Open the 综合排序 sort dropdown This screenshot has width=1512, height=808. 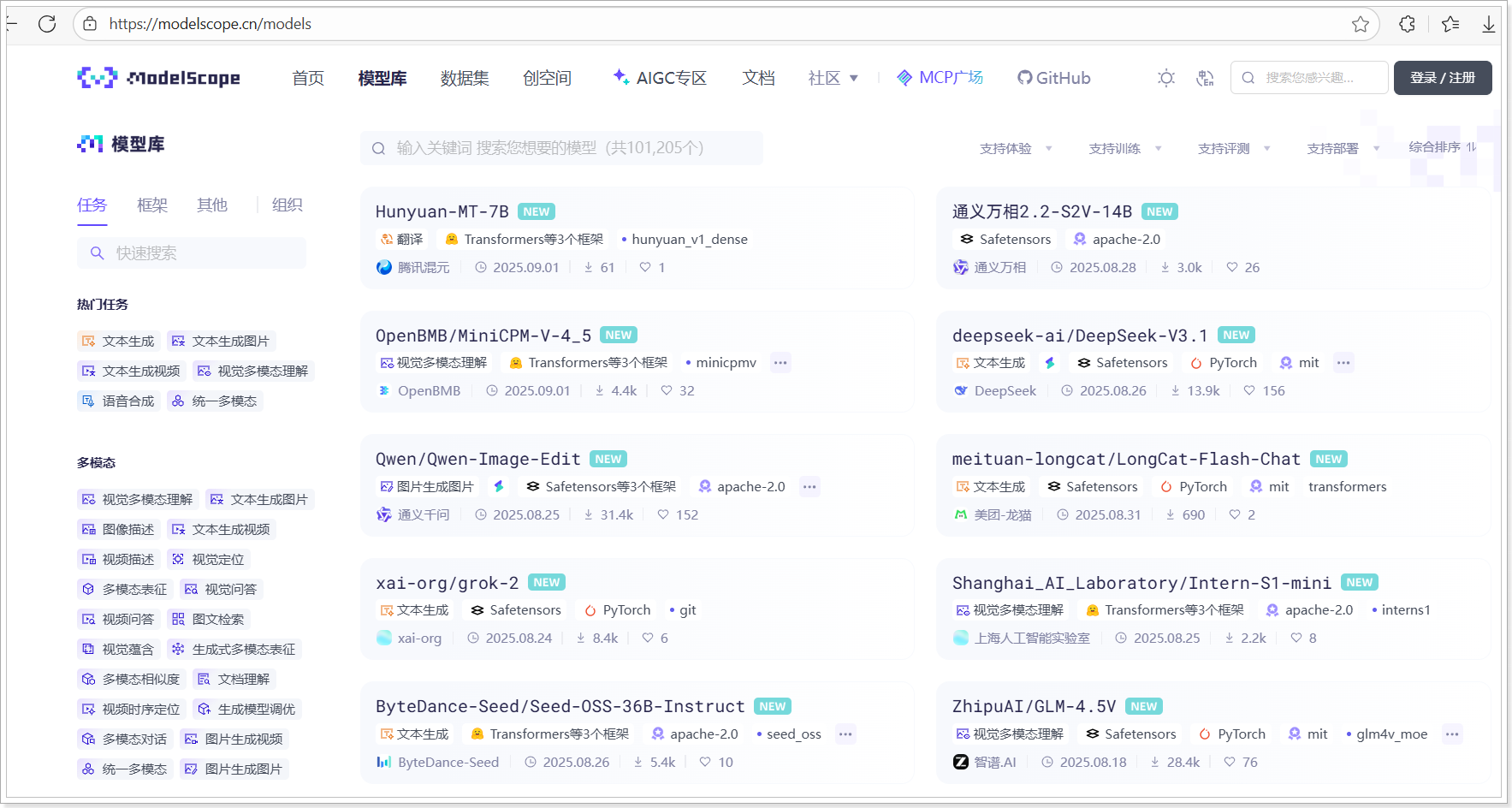1443,147
